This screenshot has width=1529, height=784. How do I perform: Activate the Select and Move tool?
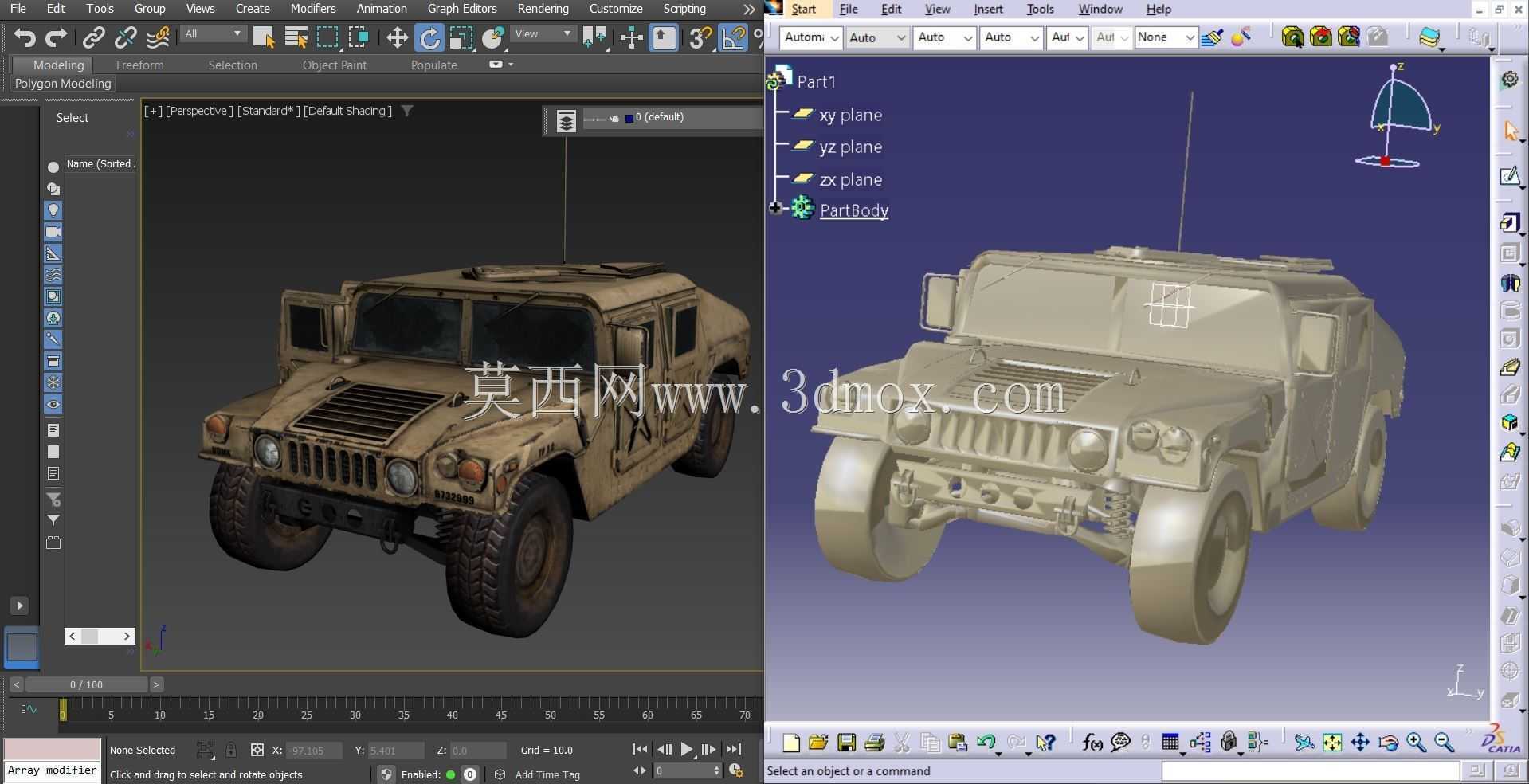tap(397, 37)
